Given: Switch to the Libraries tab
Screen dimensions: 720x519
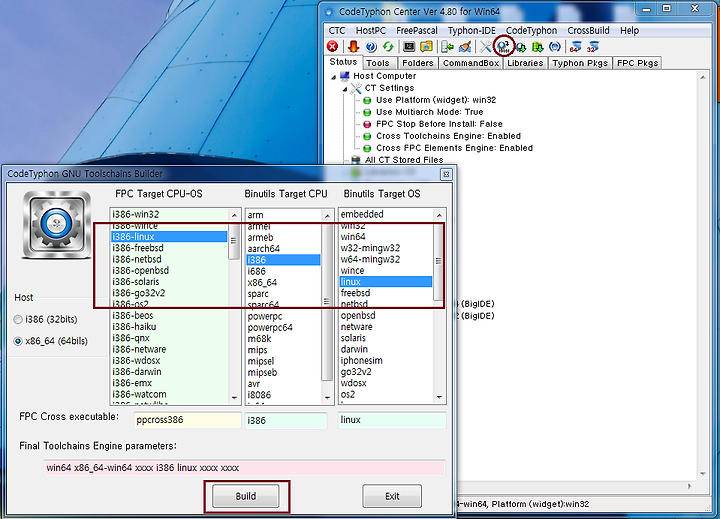Looking at the screenshot, I should [x=525, y=63].
